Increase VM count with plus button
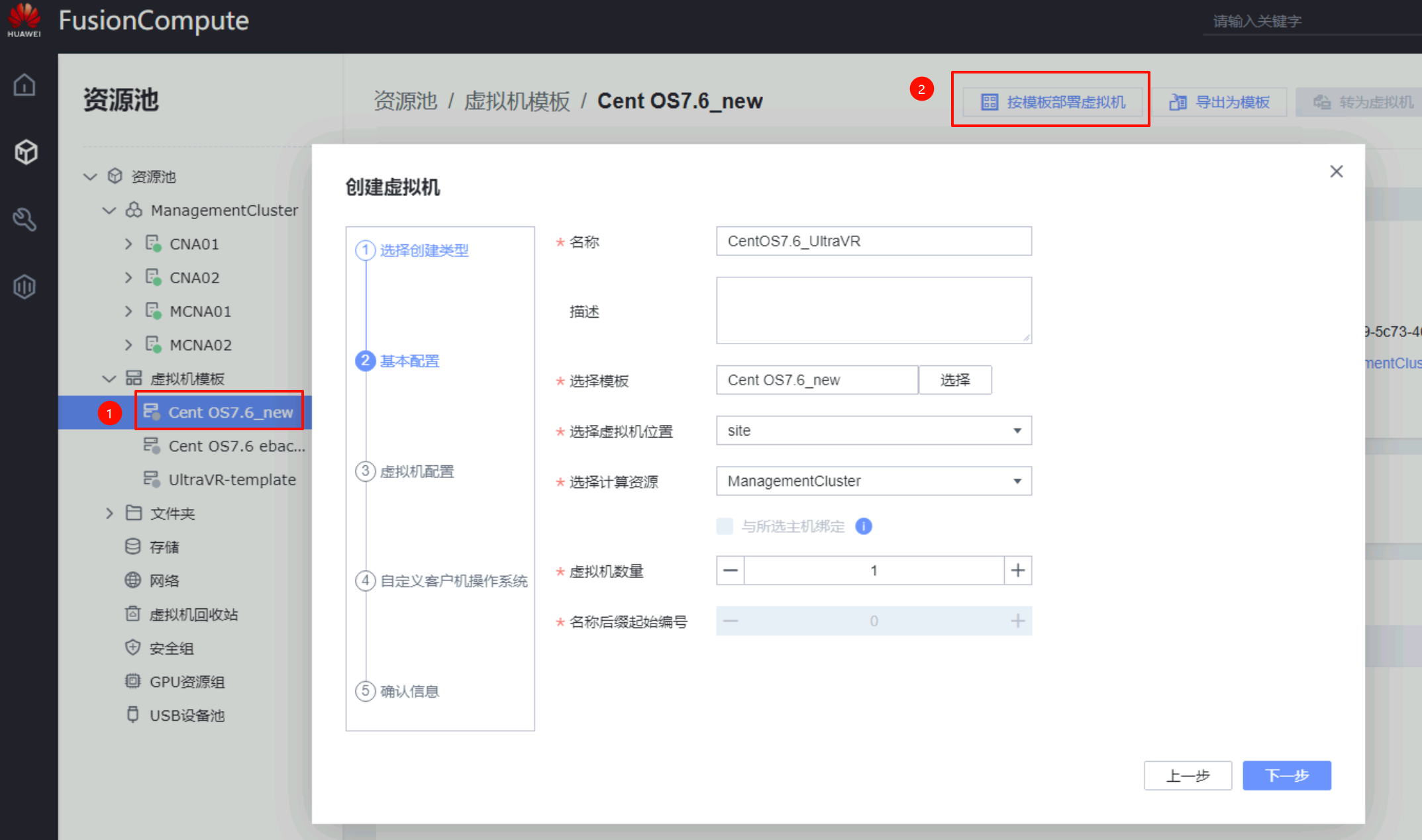 coord(1017,571)
